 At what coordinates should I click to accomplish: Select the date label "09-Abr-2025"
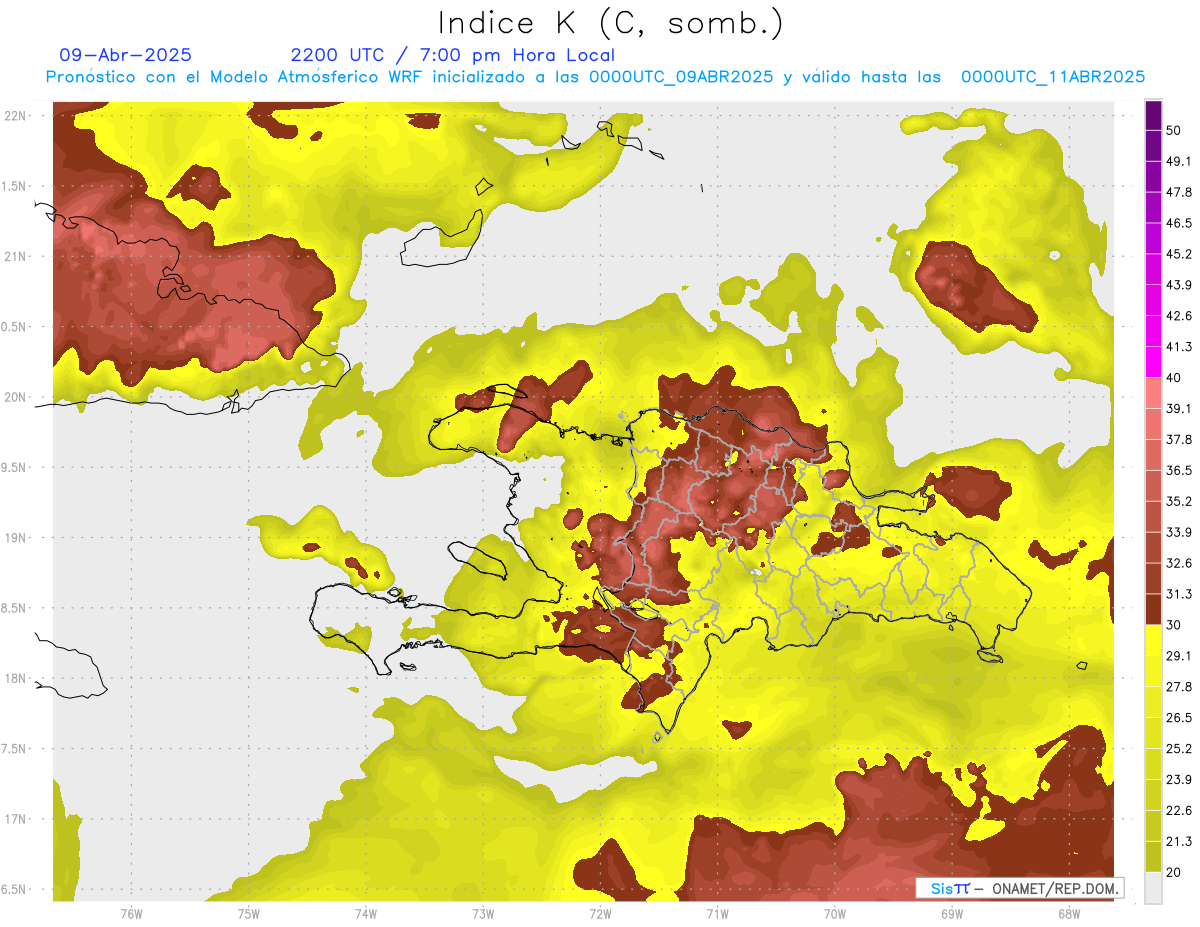pyautogui.click(x=126, y=55)
